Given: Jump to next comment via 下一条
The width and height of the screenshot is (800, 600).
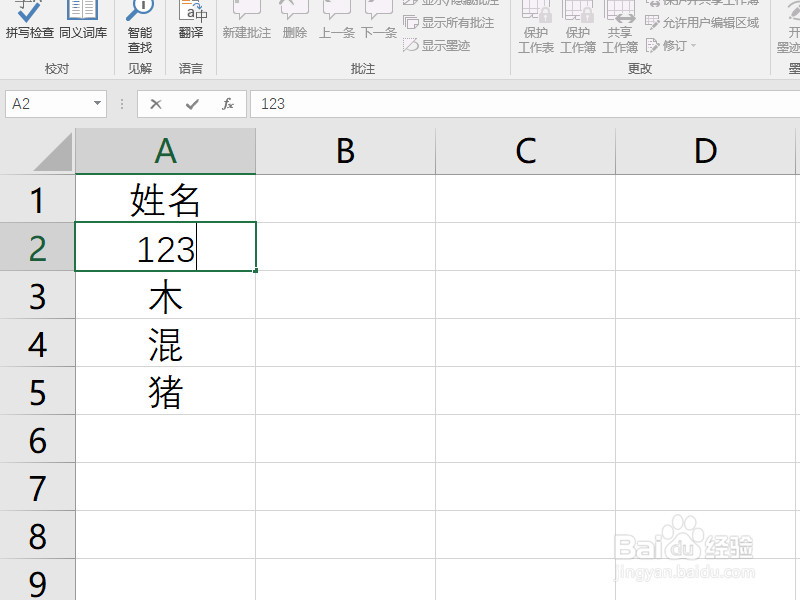Looking at the screenshot, I should click(377, 25).
